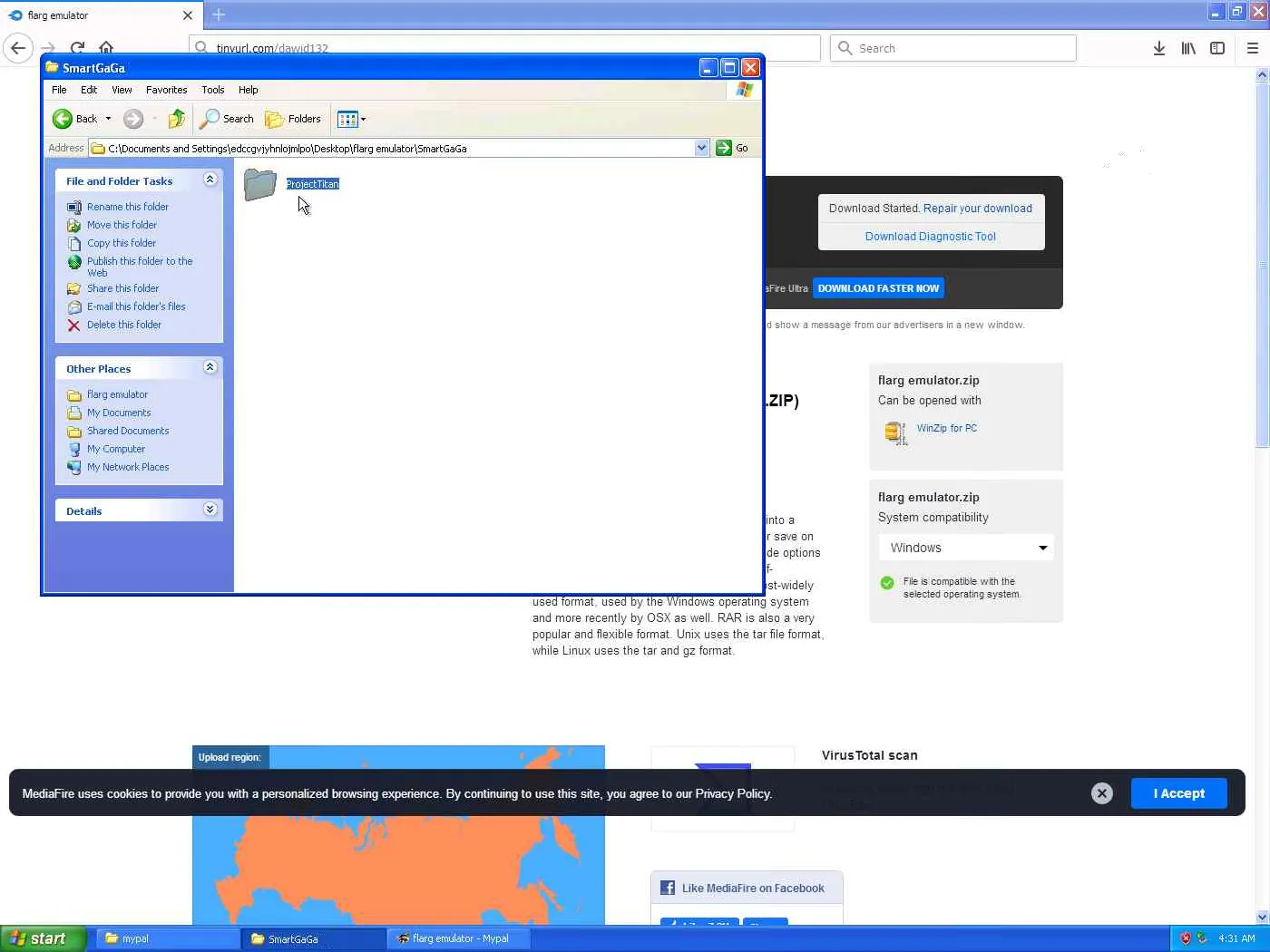Viewport: 1270px width, 952px height.
Task: Open the browser hamburger menu
Action: tap(1253, 48)
